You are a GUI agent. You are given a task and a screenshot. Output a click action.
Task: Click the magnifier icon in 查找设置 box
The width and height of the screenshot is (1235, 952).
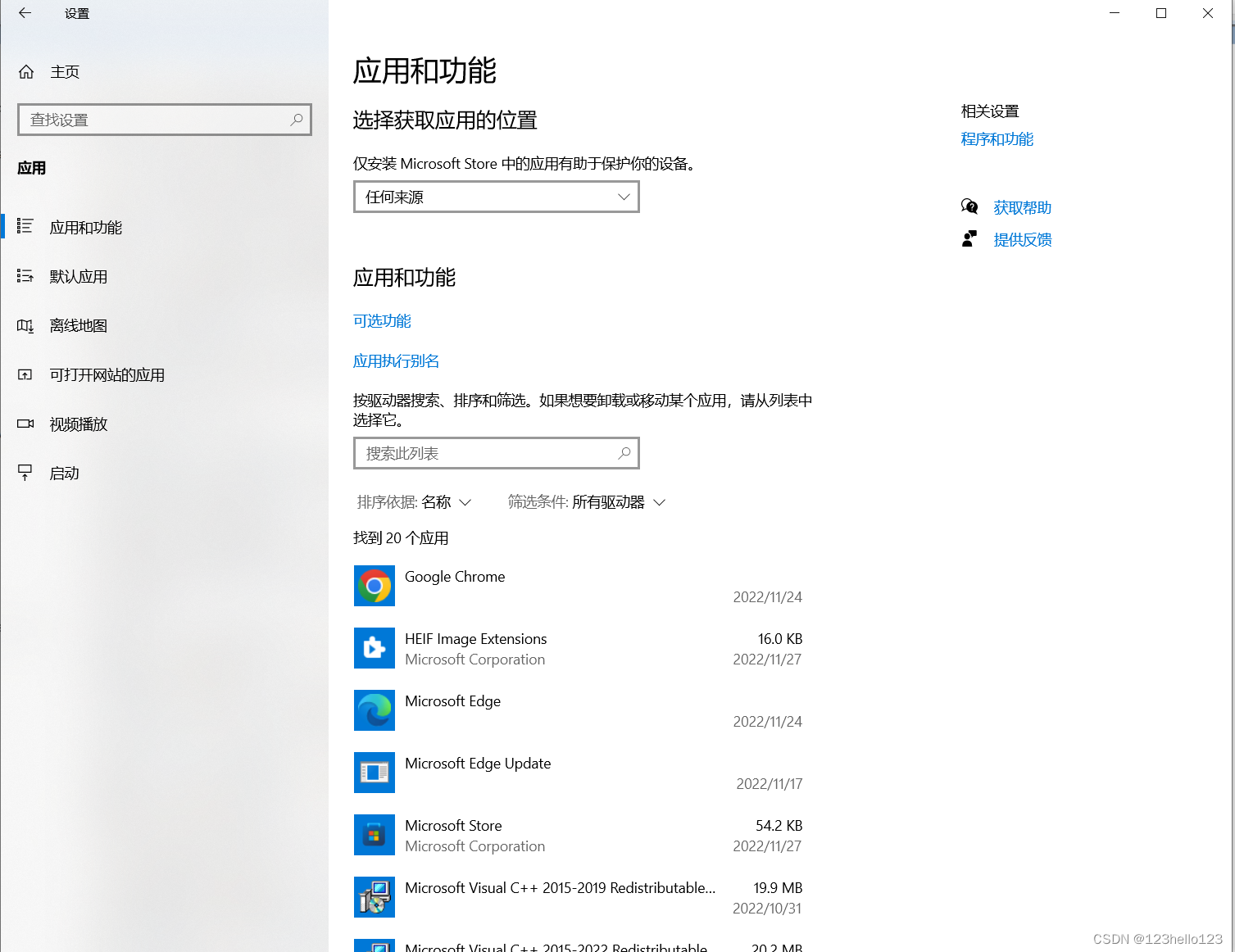coord(297,120)
